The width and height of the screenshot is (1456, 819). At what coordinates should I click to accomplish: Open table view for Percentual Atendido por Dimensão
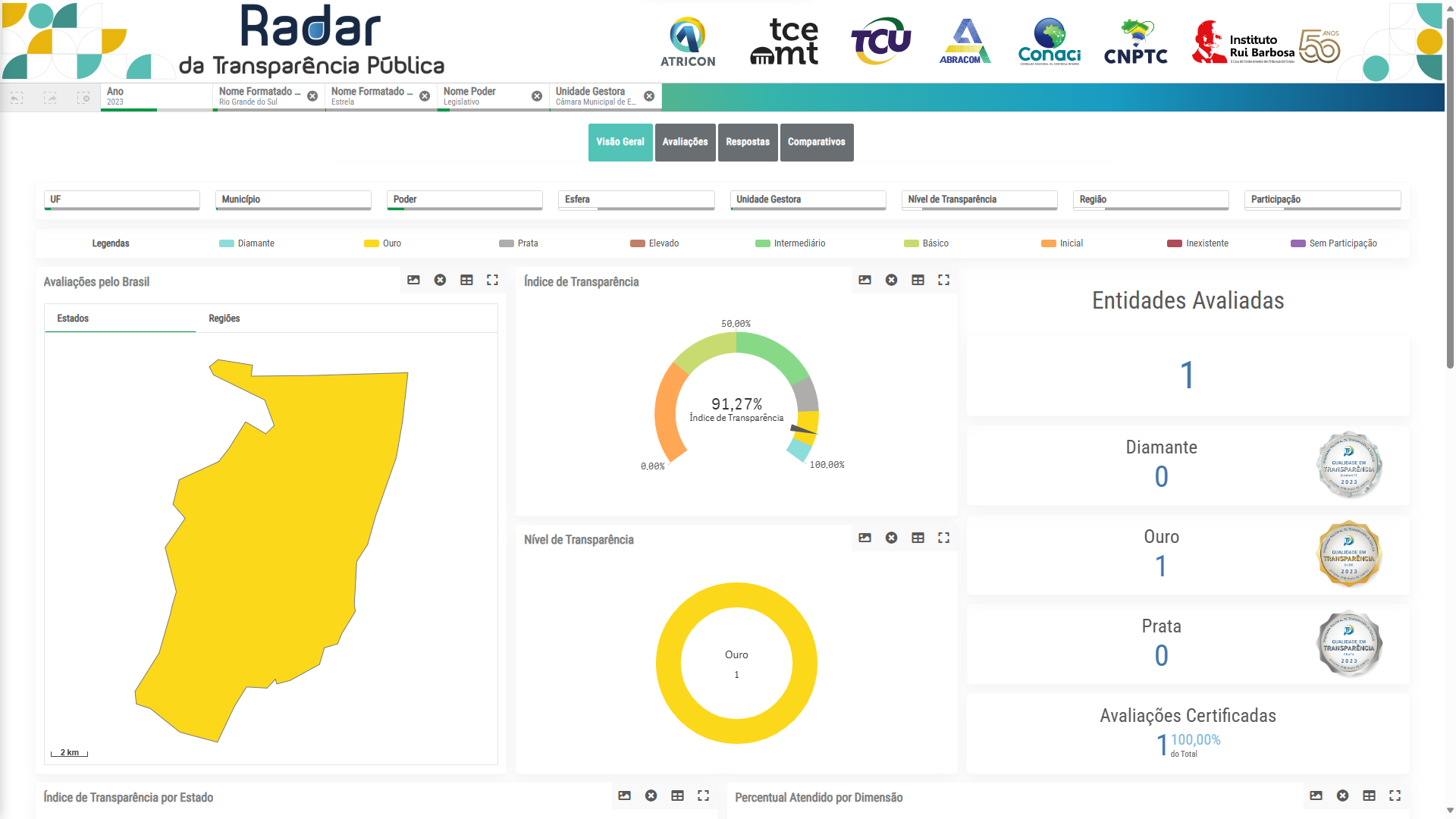[1369, 795]
